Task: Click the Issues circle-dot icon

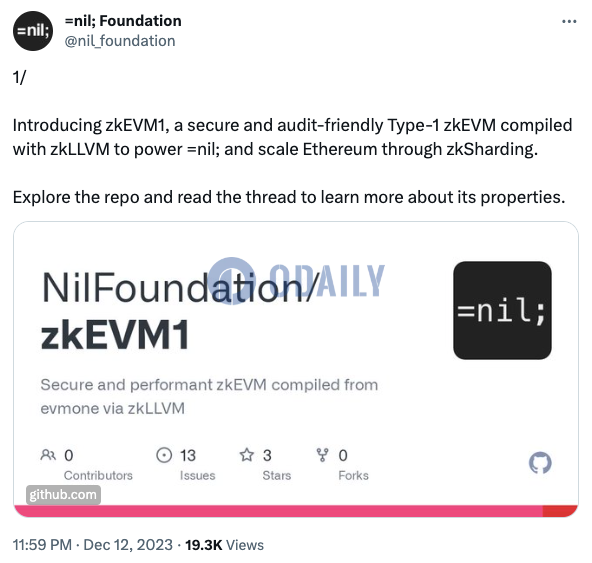Action: point(164,455)
